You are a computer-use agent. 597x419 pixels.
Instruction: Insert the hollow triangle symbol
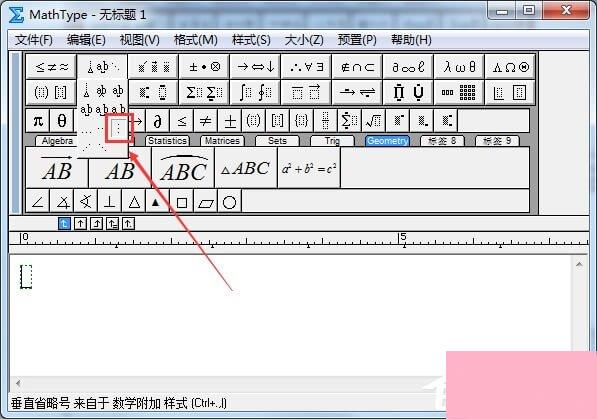point(134,201)
